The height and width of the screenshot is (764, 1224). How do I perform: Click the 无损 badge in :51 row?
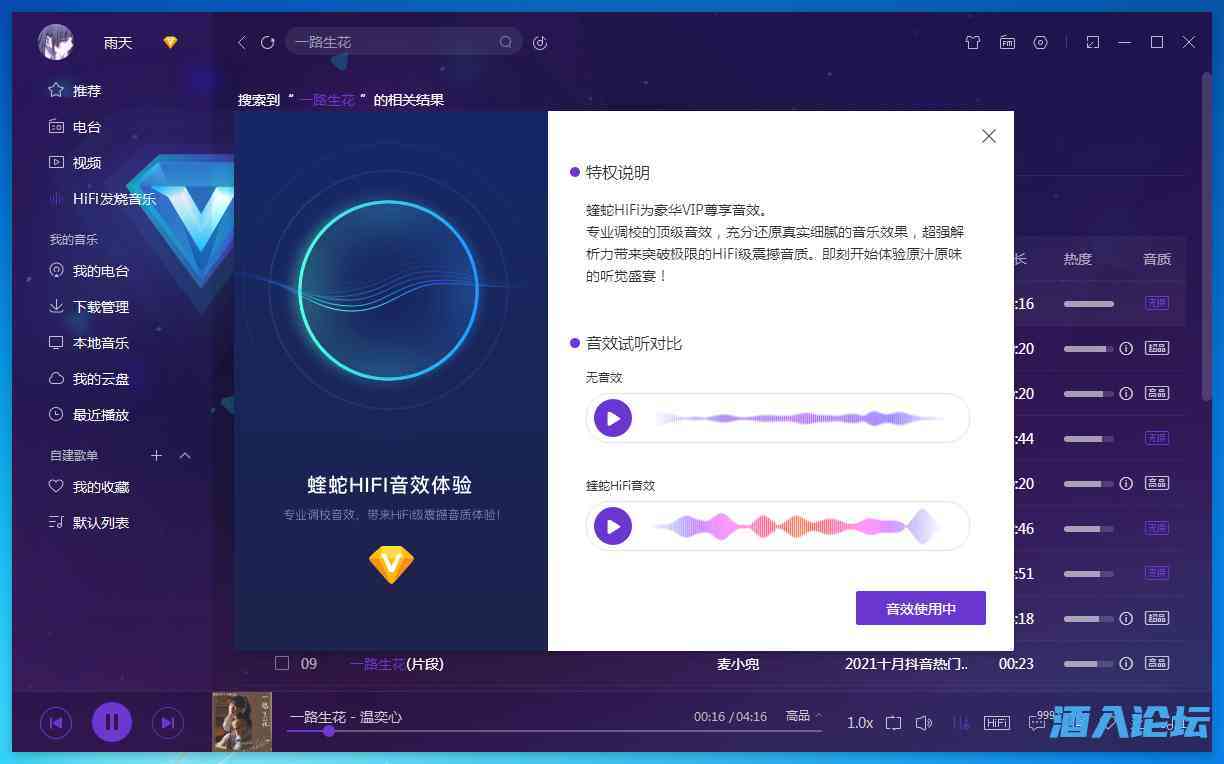[x=1157, y=573]
